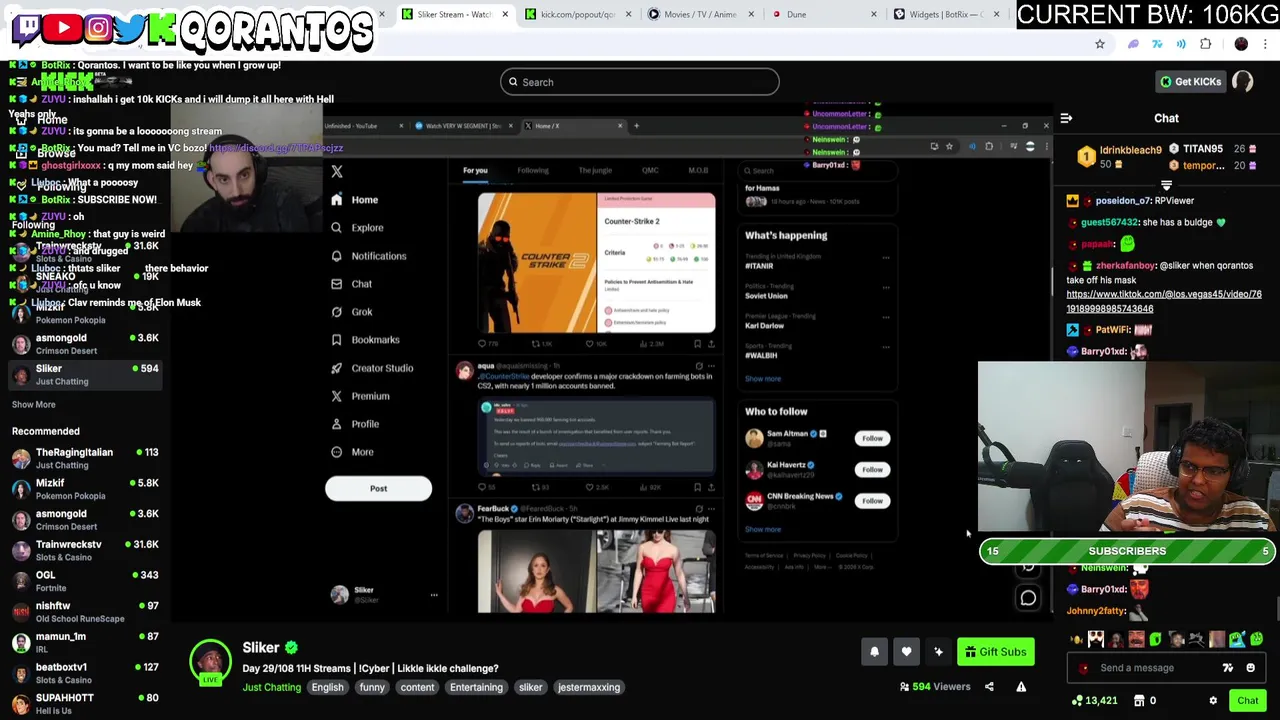Switch to kick.com/popout browser tab
1280x720 pixels.
(577, 14)
